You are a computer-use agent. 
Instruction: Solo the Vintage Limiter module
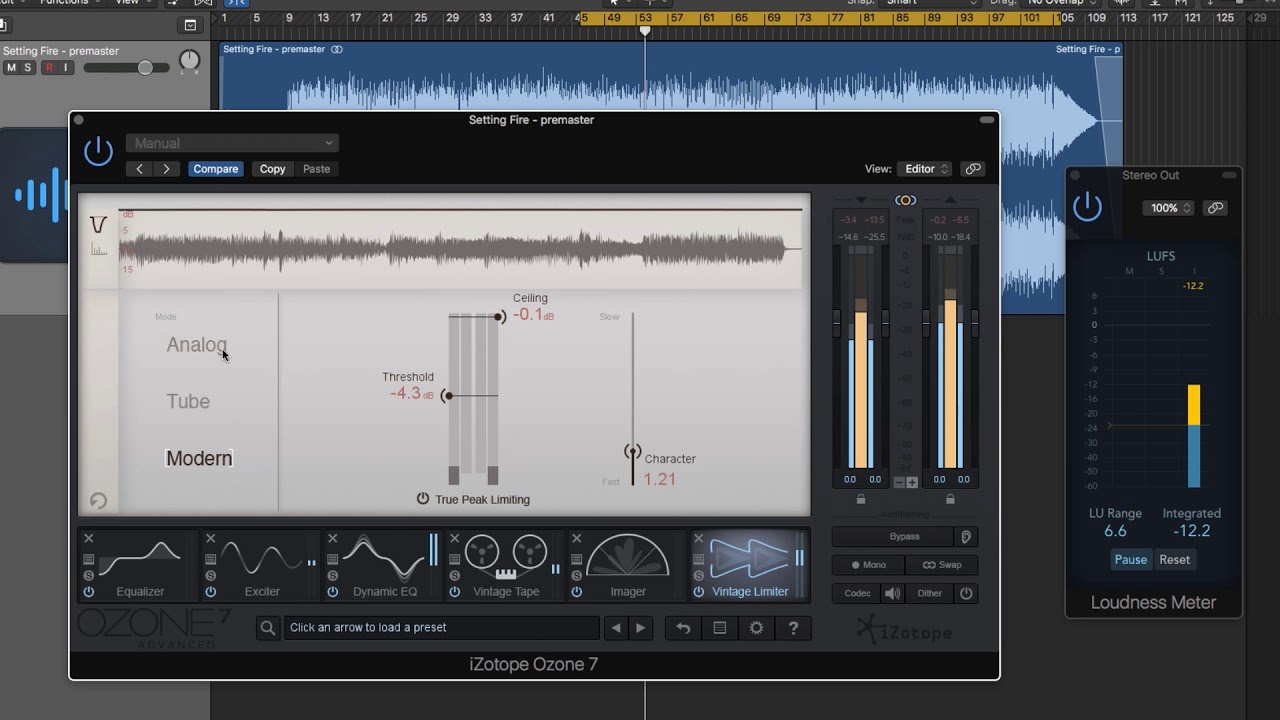699,576
